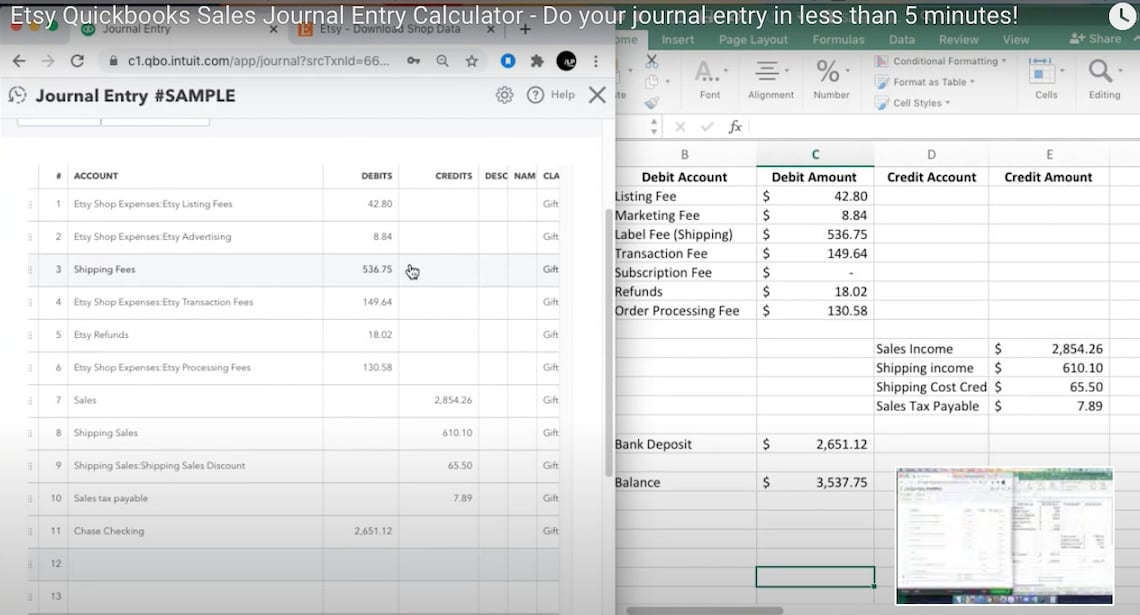Open the QuickBooks settings gear

pos(504,94)
